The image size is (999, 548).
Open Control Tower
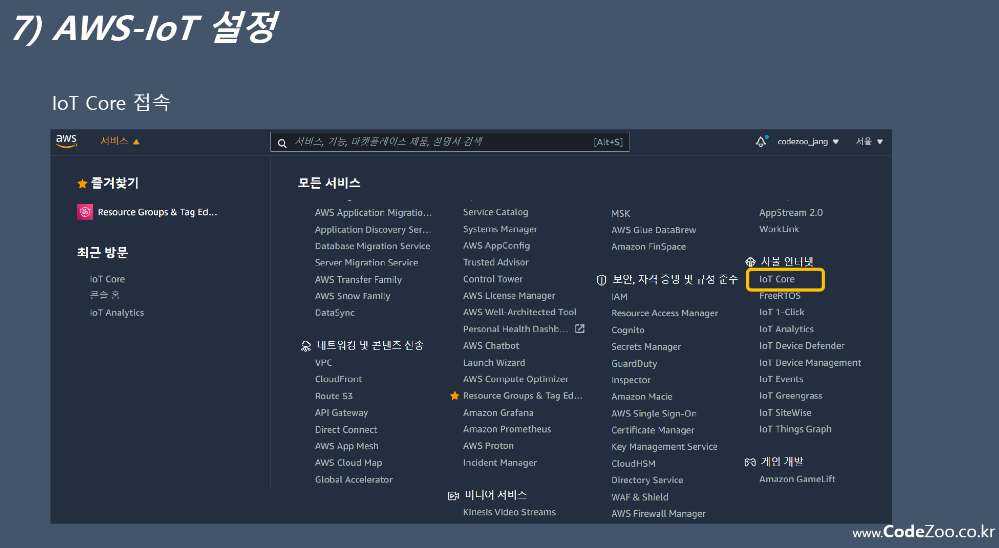pyautogui.click(x=492, y=279)
